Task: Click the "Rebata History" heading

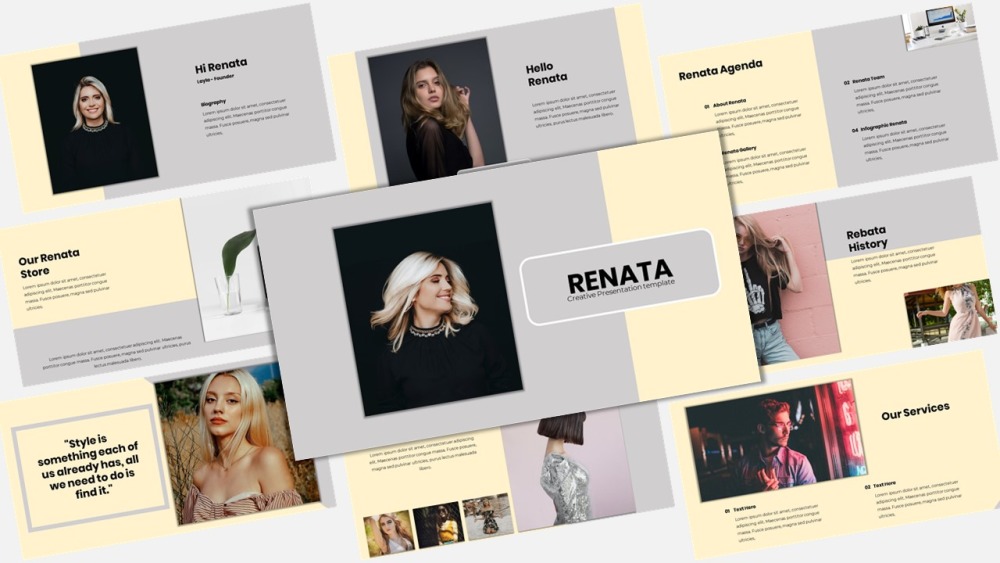Action: [867, 238]
